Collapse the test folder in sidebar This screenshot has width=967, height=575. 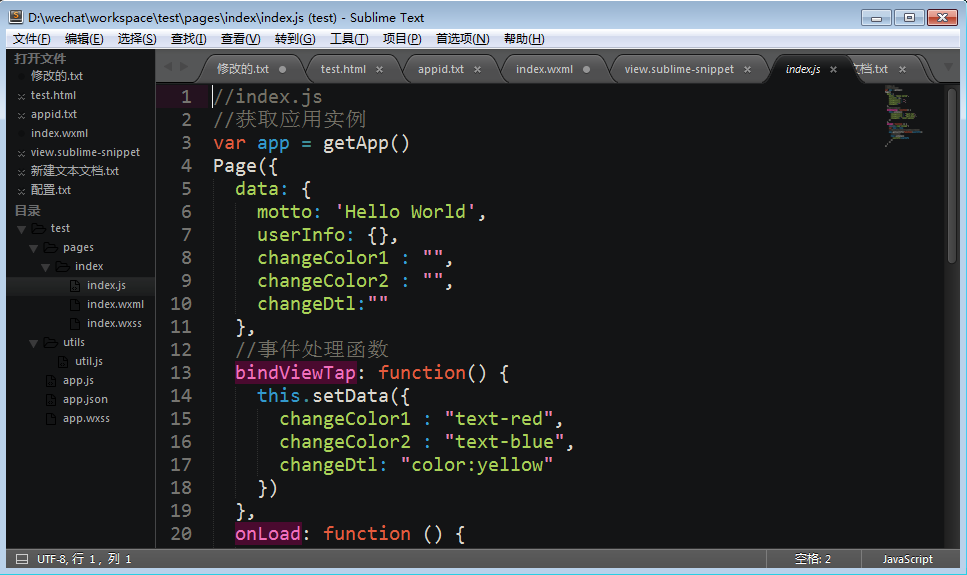pos(21,229)
